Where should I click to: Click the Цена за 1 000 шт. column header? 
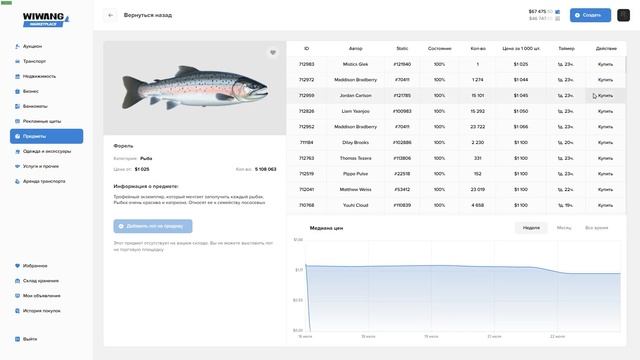tap(521, 48)
